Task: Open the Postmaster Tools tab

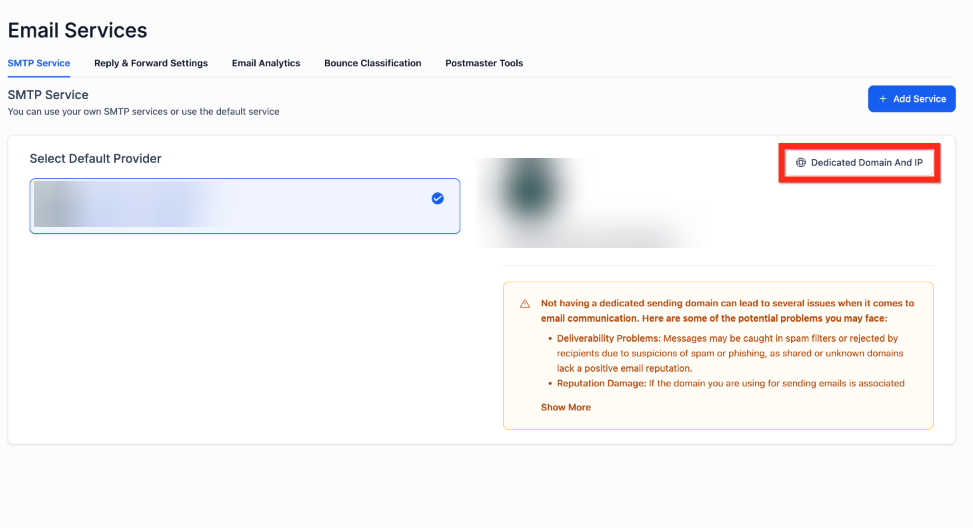Action: tap(484, 63)
